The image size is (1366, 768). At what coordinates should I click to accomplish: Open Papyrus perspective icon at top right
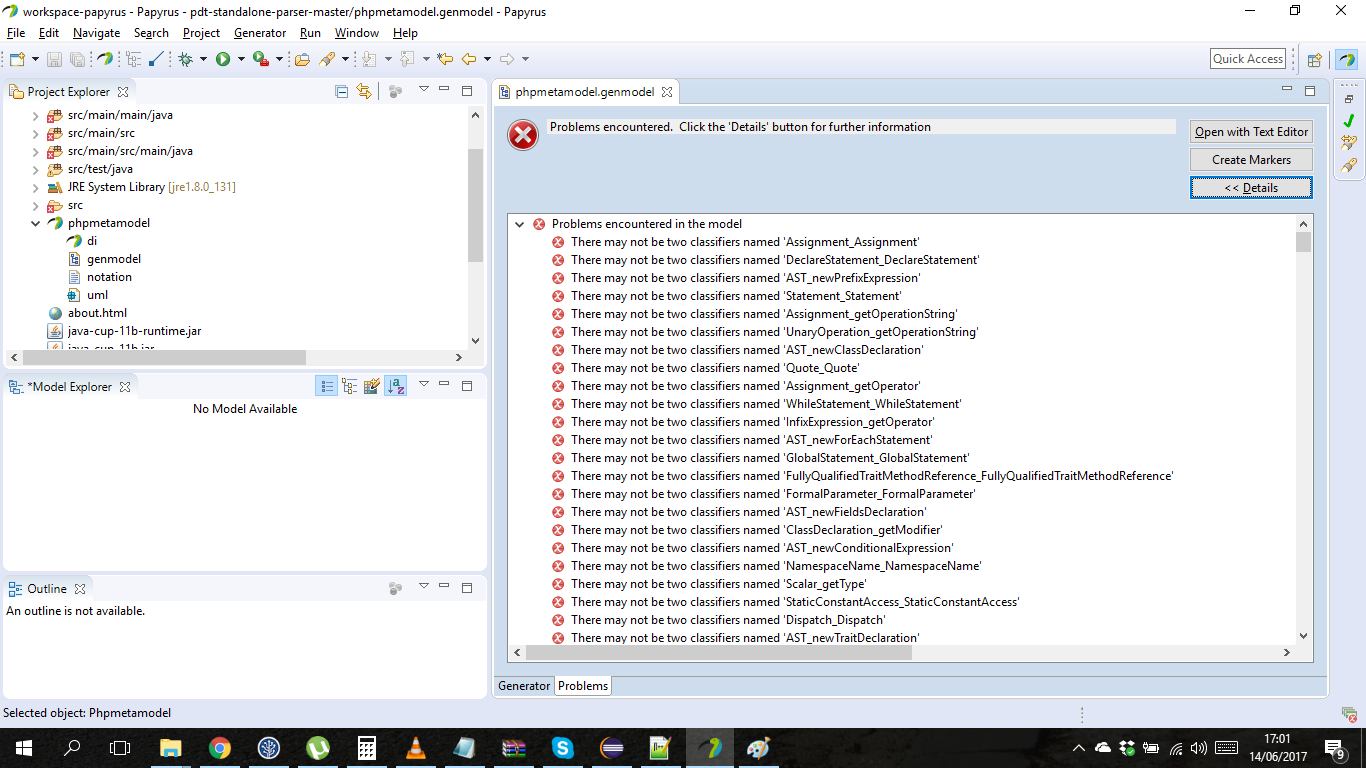point(1347,59)
